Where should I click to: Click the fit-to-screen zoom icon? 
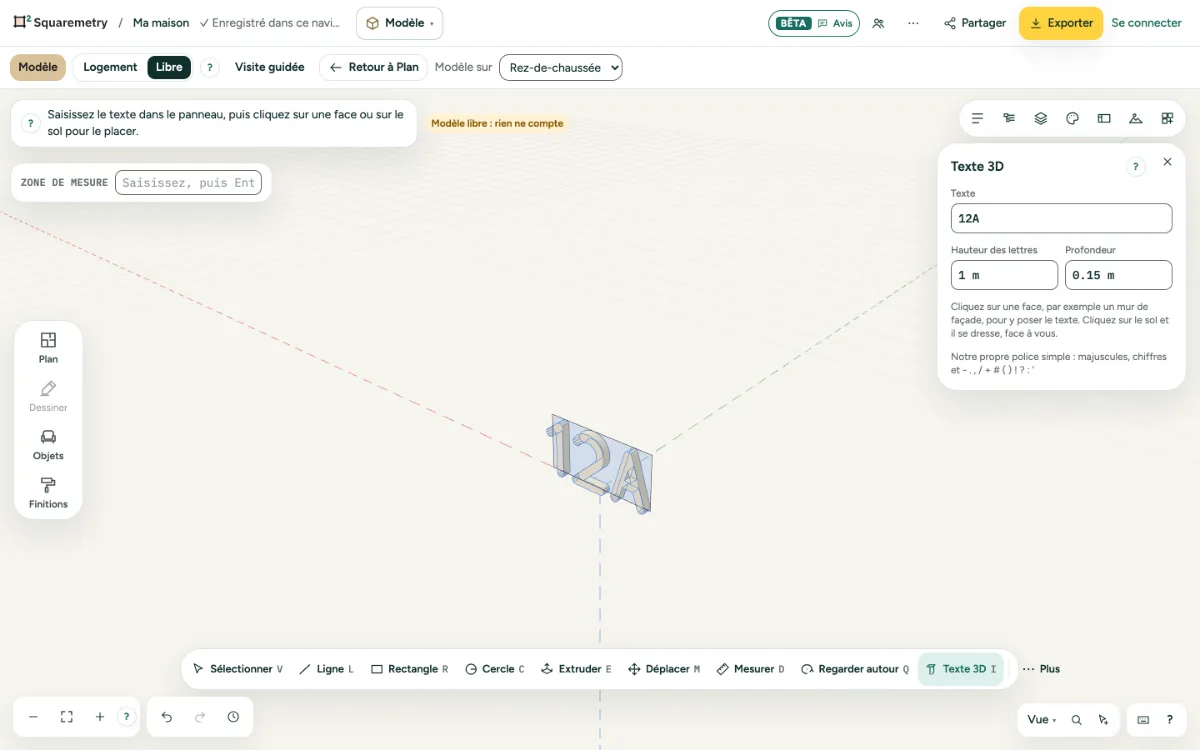[67, 717]
